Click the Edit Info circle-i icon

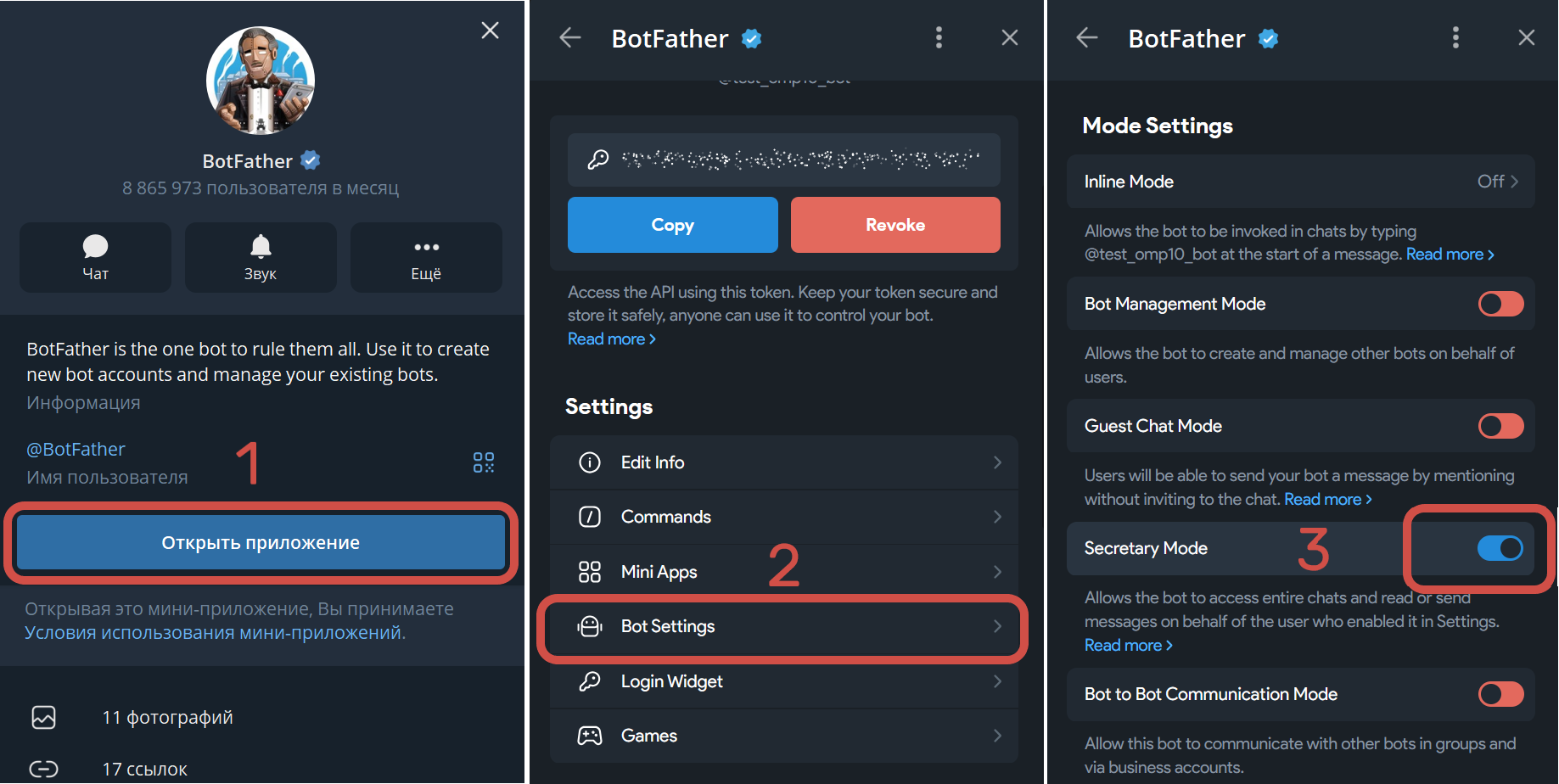click(590, 462)
